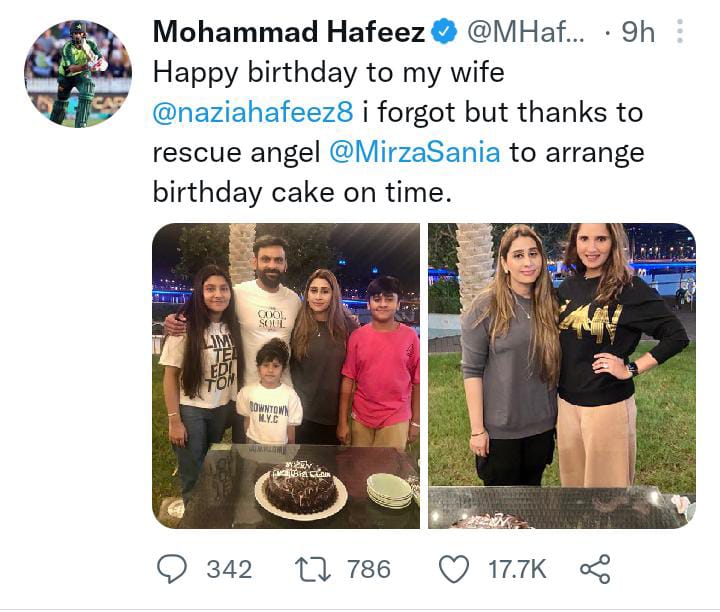Open the family photo with cake
The height and width of the screenshot is (612, 720).
tap(285, 375)
